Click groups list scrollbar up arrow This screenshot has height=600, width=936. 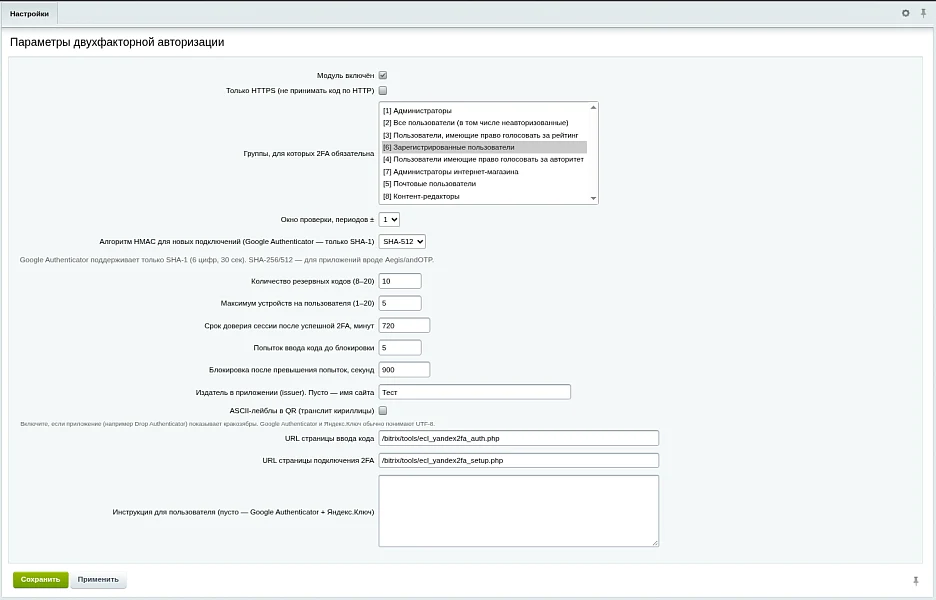593,107
